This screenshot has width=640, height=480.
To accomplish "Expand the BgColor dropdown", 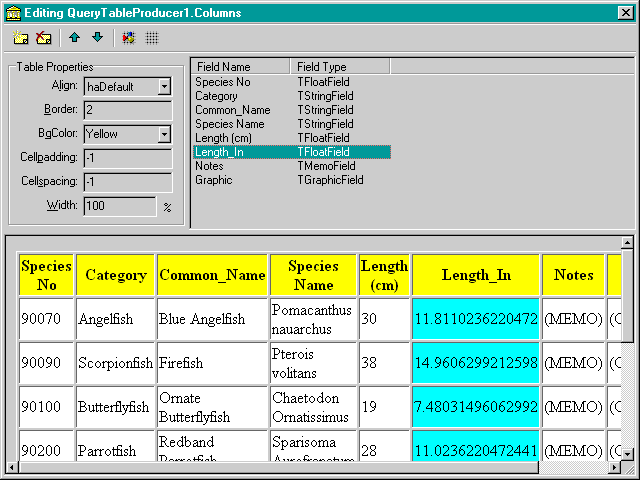I will 164,133.
